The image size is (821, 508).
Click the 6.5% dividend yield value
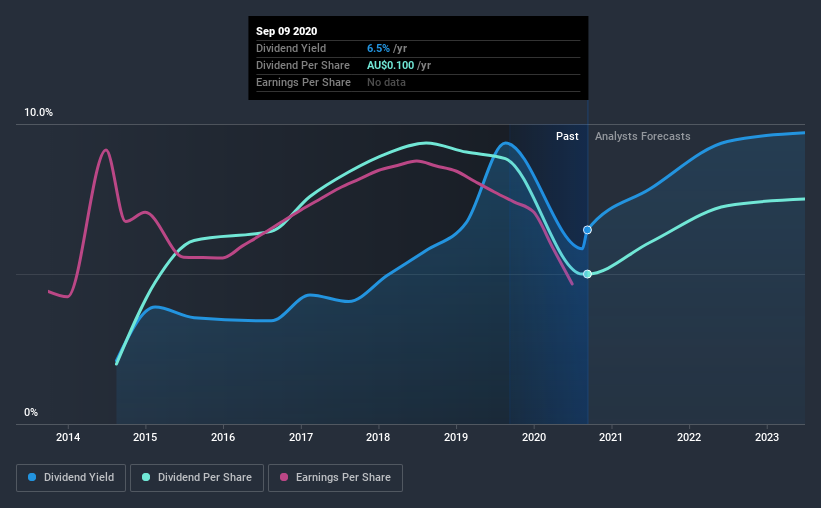[378, 48]
